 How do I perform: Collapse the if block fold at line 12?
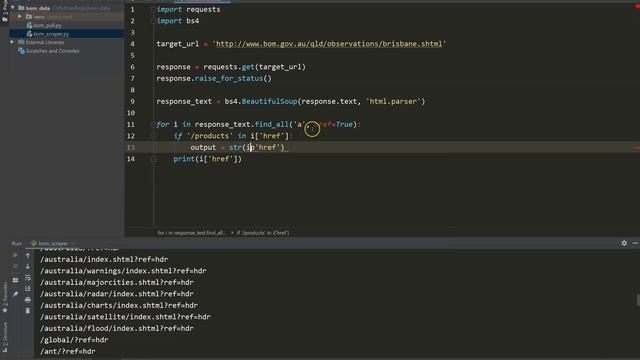point(153,136)
